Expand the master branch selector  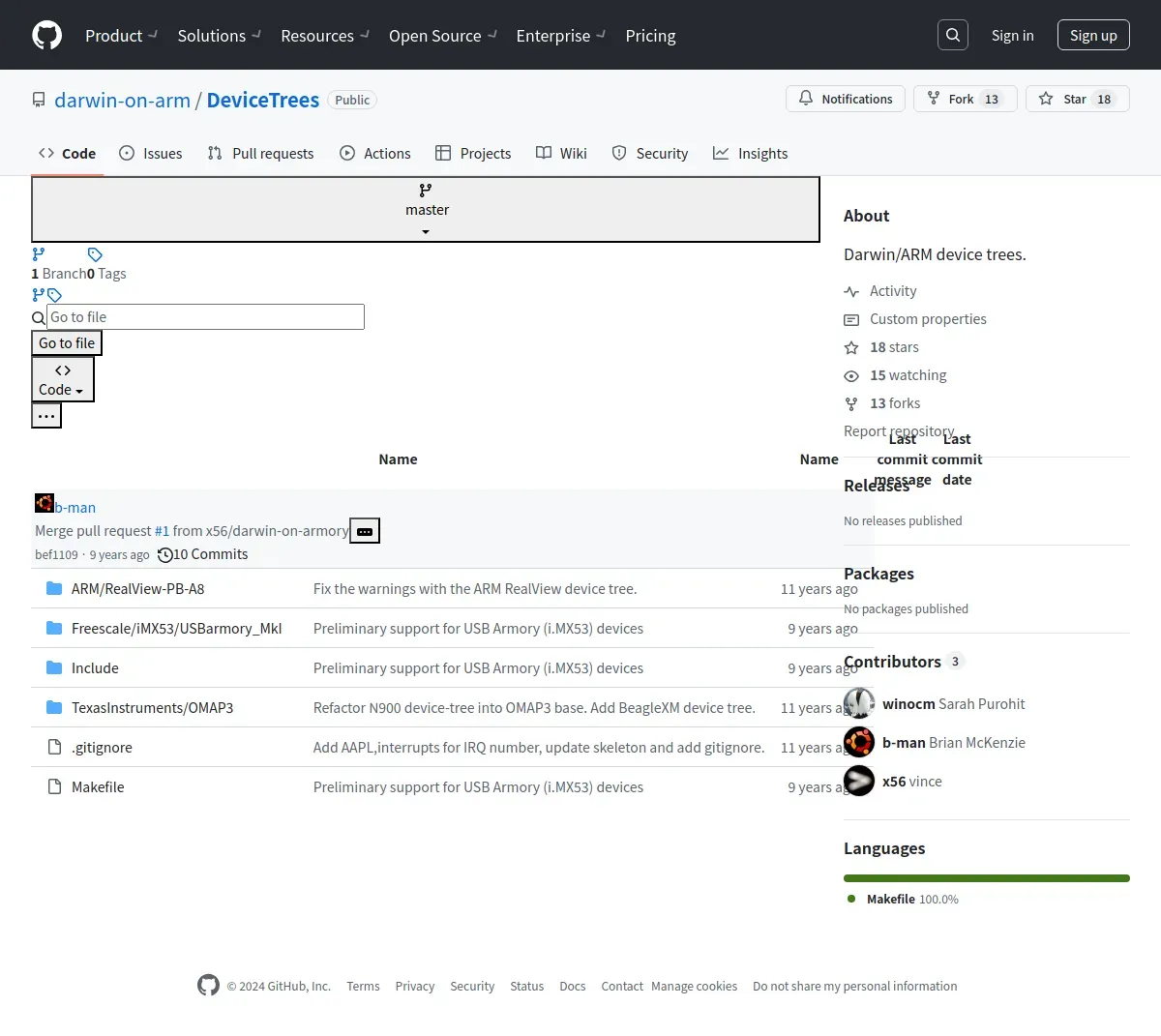(x=426, y=209)
